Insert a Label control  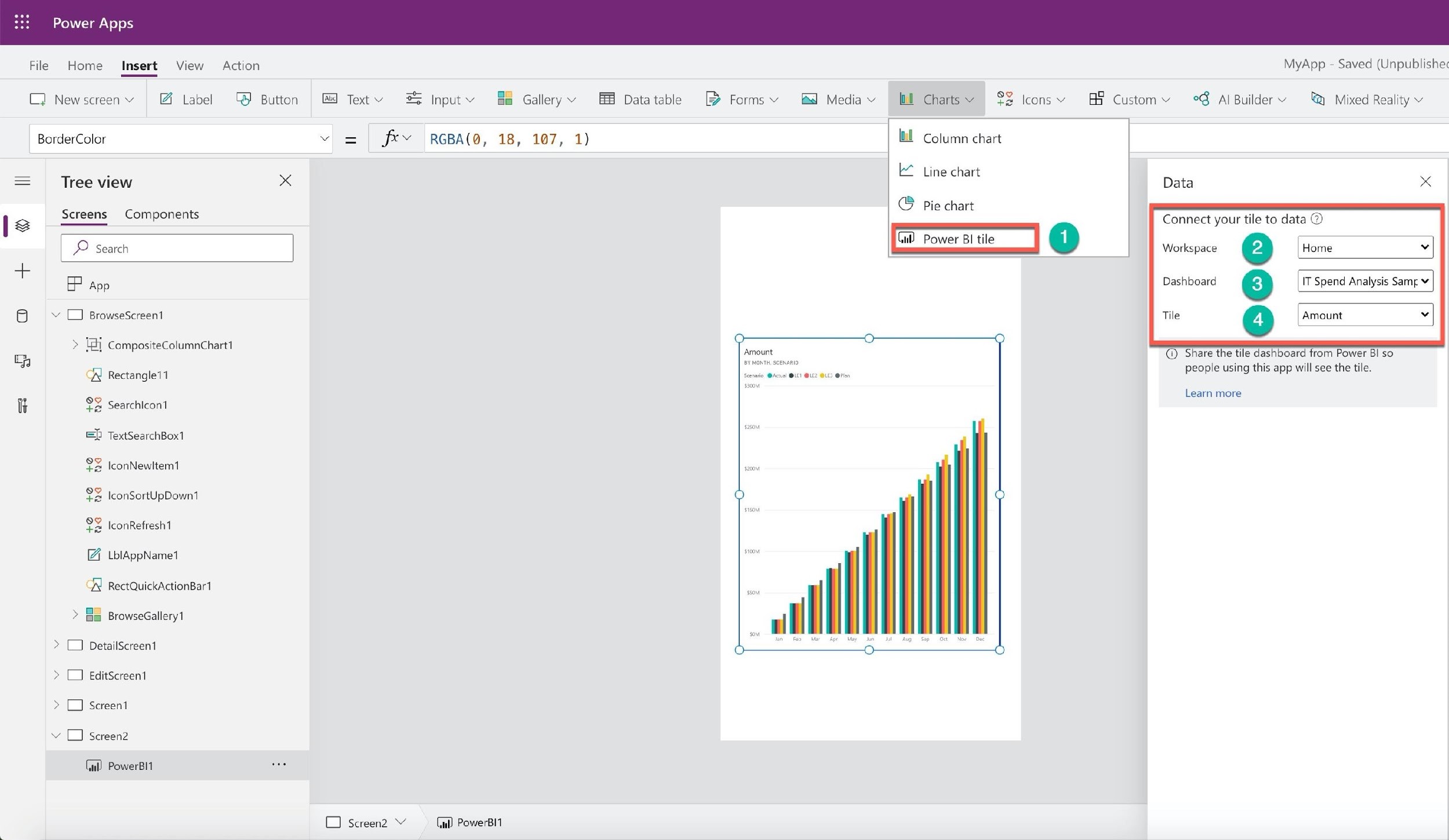(x=186, y=100)
